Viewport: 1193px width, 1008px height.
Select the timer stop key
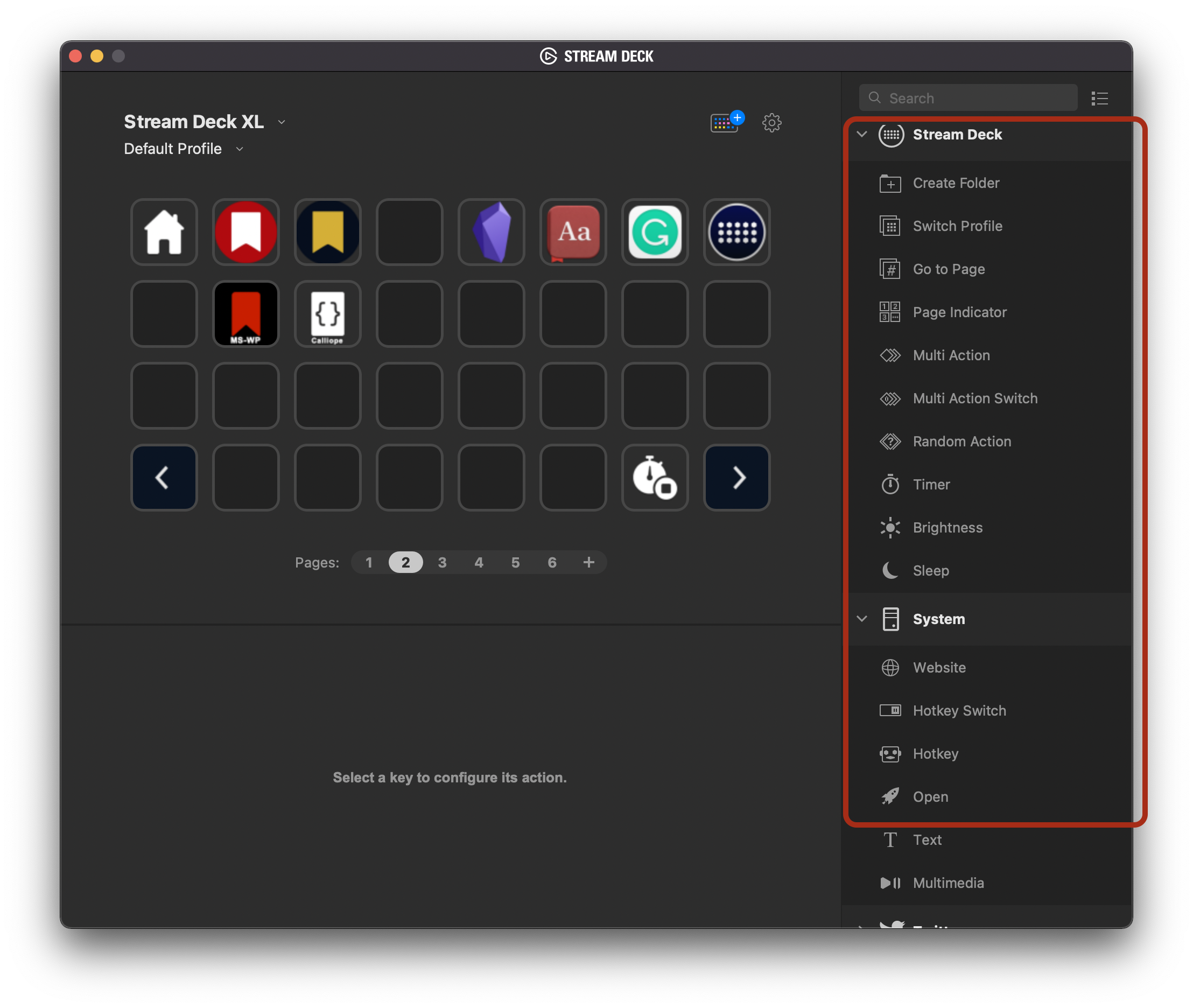655,478
